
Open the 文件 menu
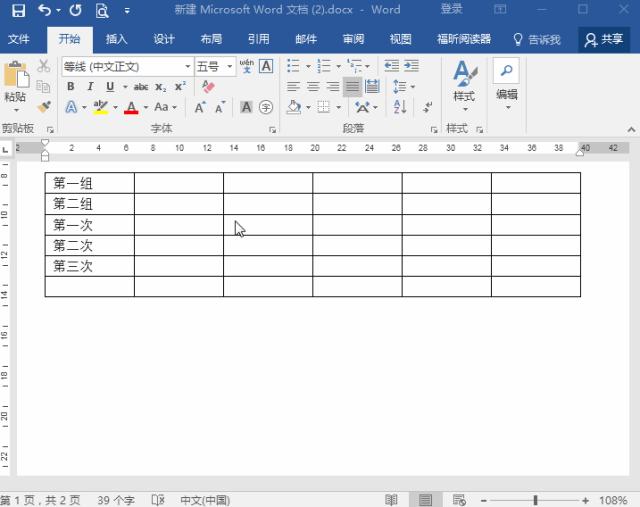pos(19,39)
